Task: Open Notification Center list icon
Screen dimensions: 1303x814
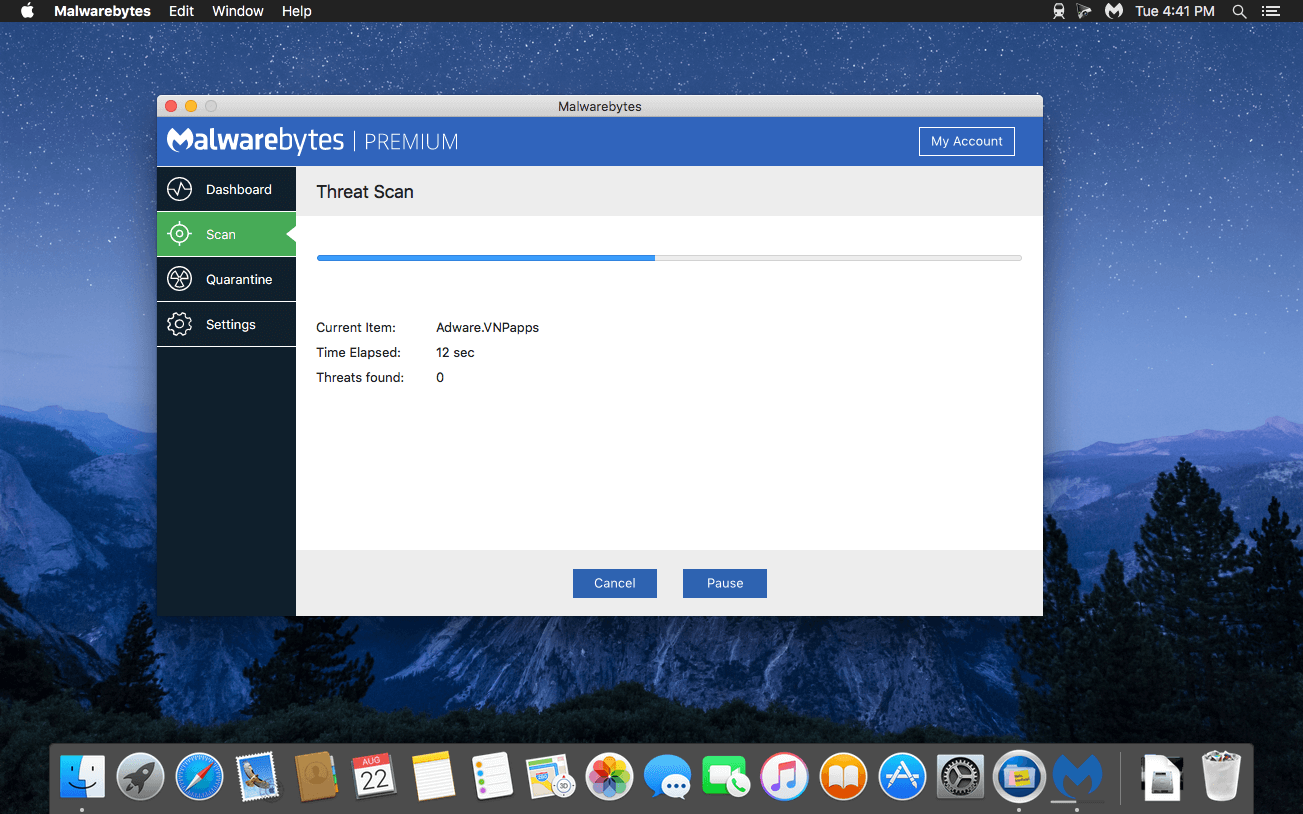Action: [x=1271, y=11]
